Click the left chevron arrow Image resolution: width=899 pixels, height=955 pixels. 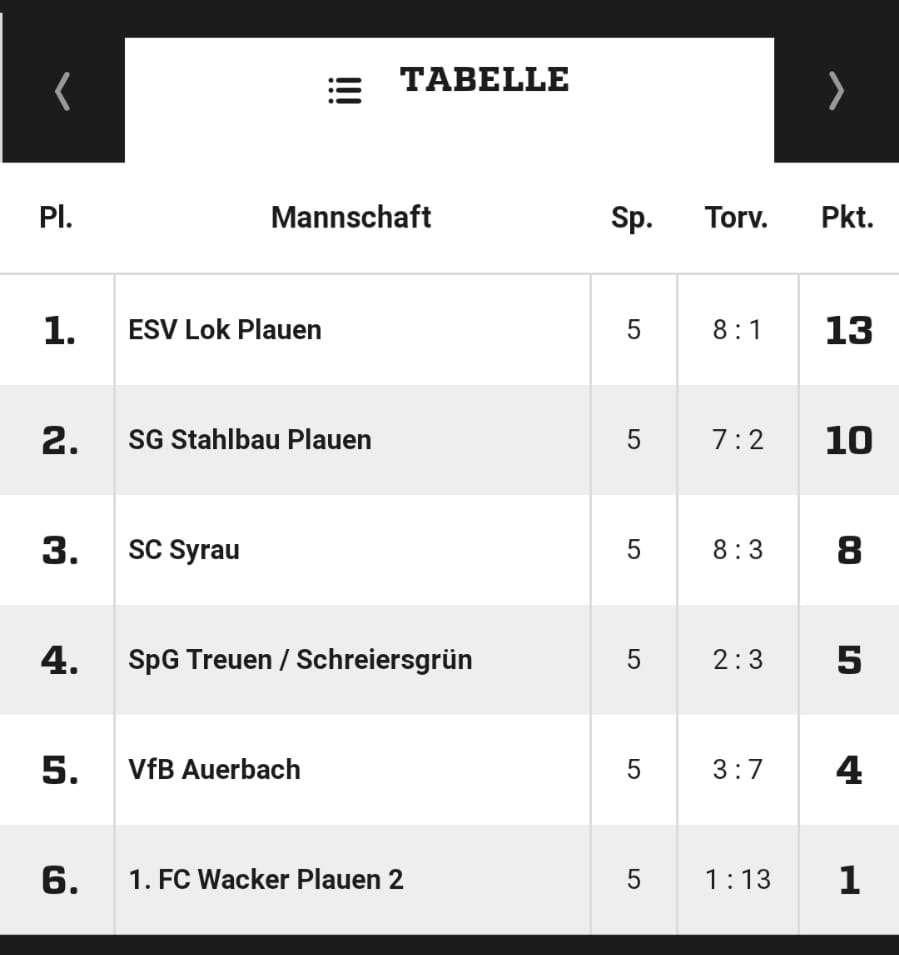tap(62, 91)
